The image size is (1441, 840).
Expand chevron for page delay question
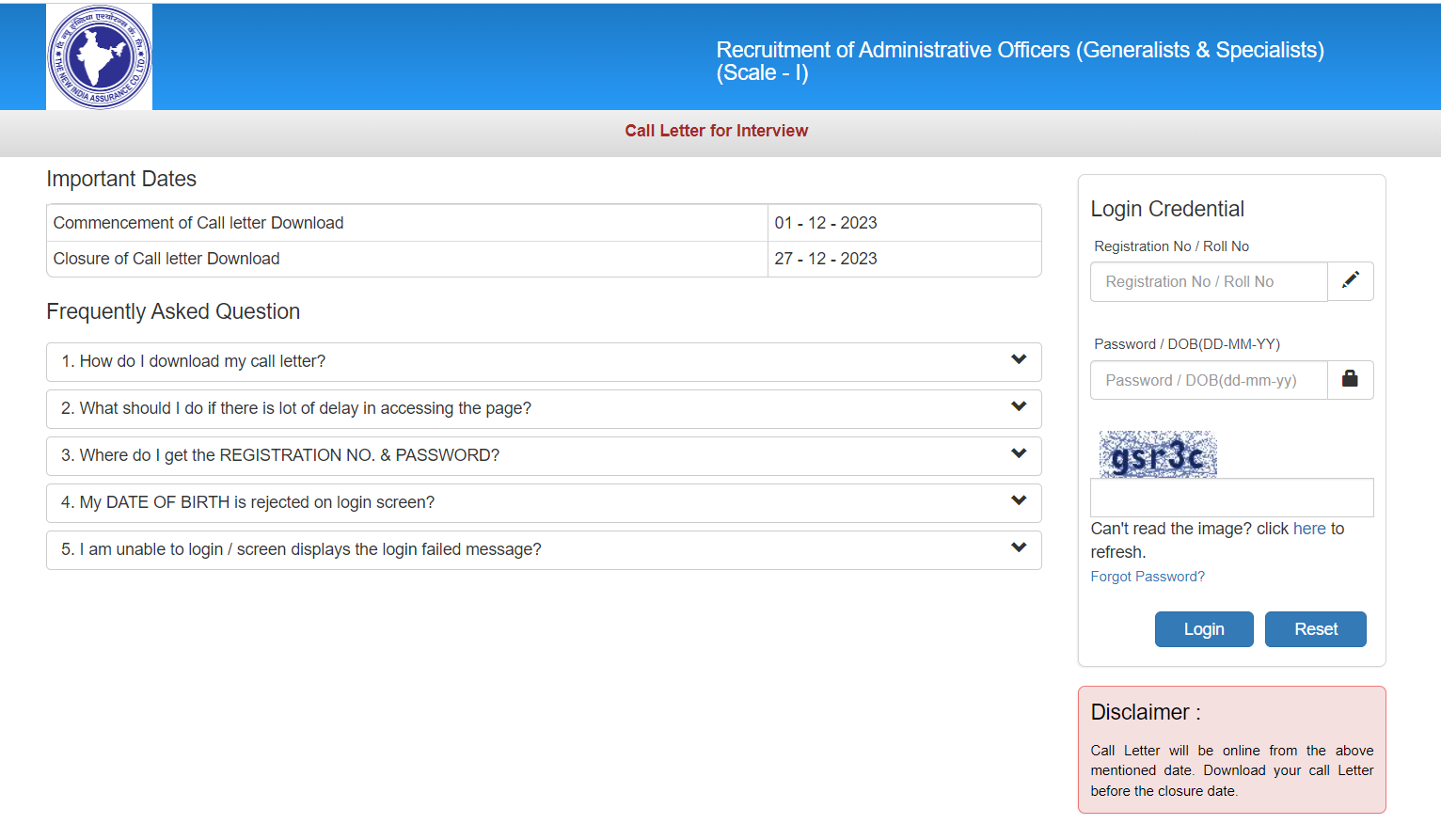(1018, 406)
